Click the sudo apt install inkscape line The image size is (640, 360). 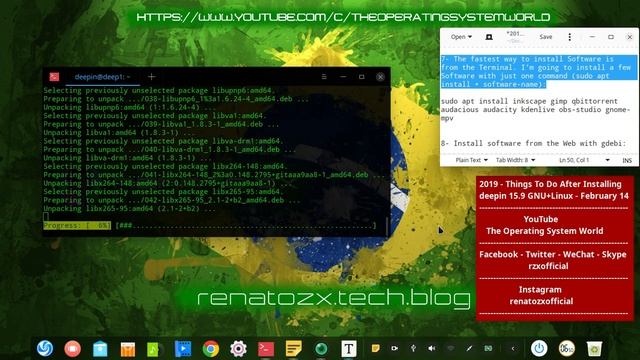529,101
